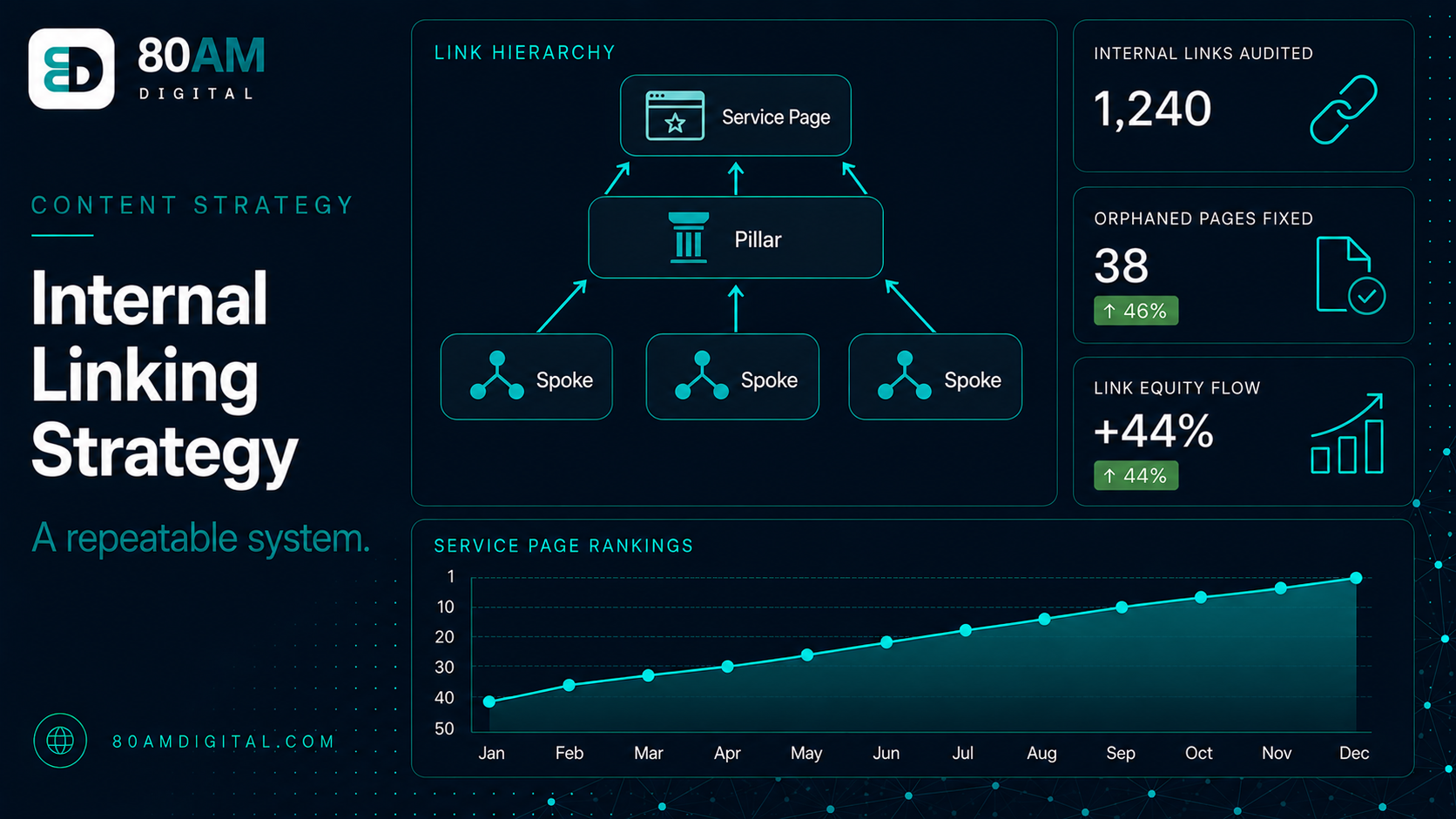Select the May data point on the chart
1456x819 pixels.
click(x=807, y=655)
